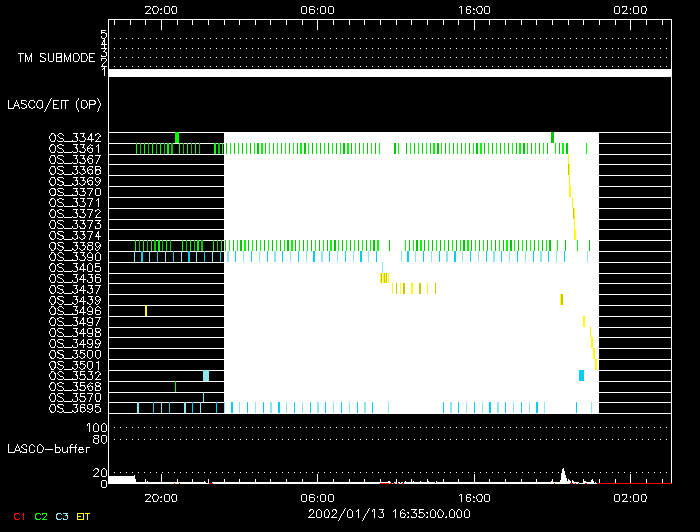
Task: Click the green C2 legend entry
Action: tap(41, 516)
